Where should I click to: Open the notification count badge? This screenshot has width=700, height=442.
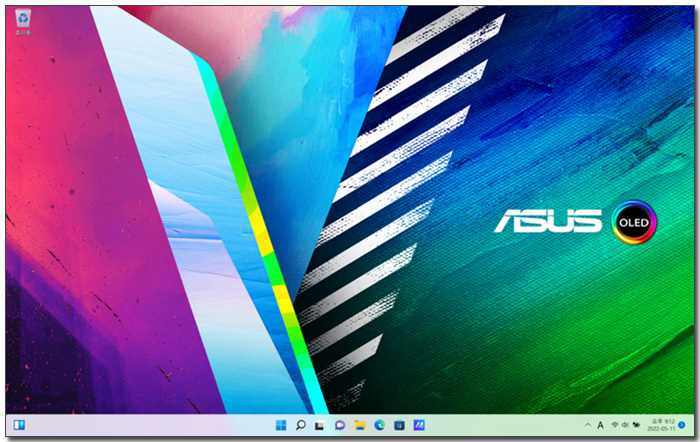pos(682,425)
